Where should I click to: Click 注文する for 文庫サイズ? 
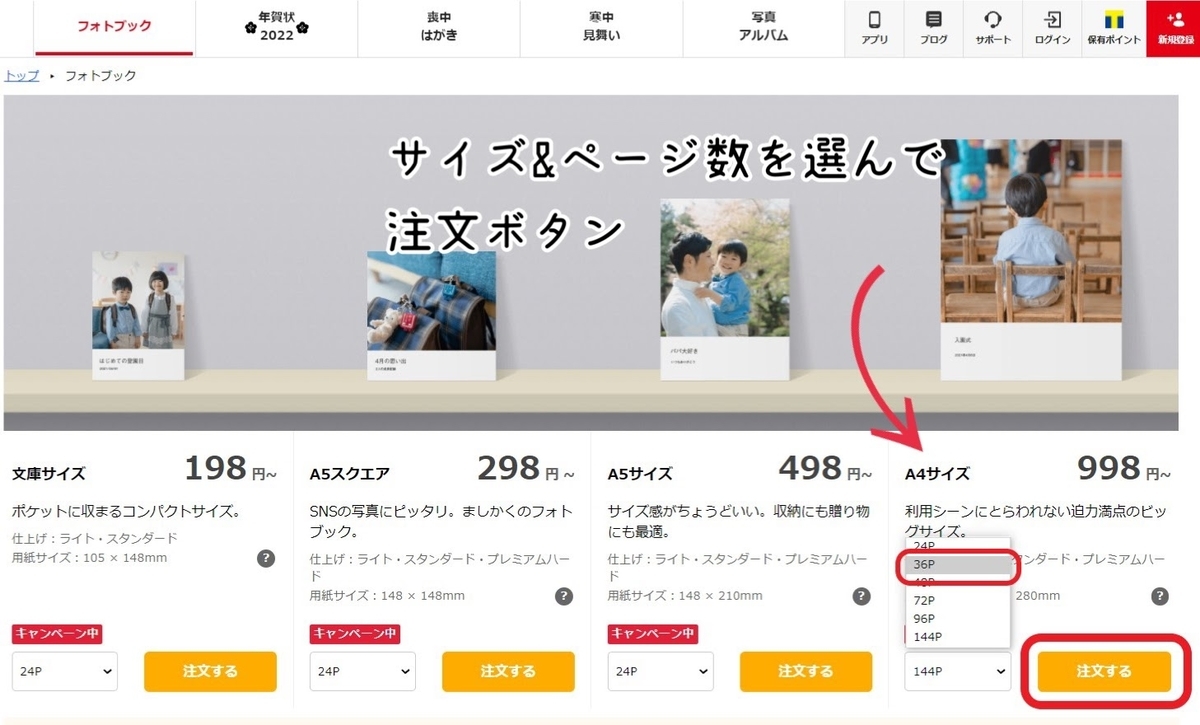[x=210, y=671]
